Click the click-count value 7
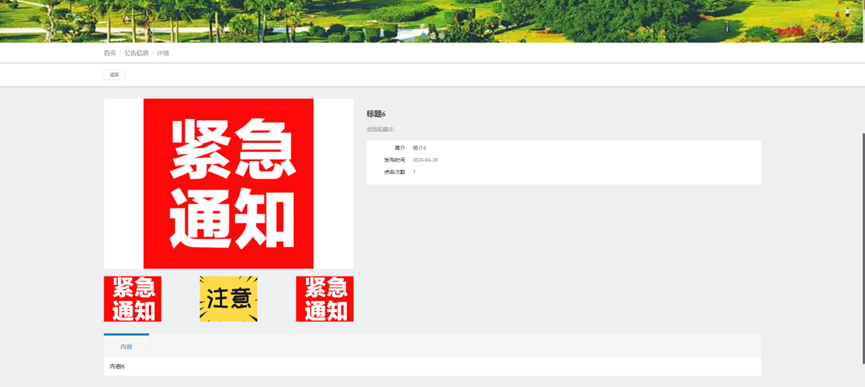This screenshot has height=387, width=865. tap(414, 172)
